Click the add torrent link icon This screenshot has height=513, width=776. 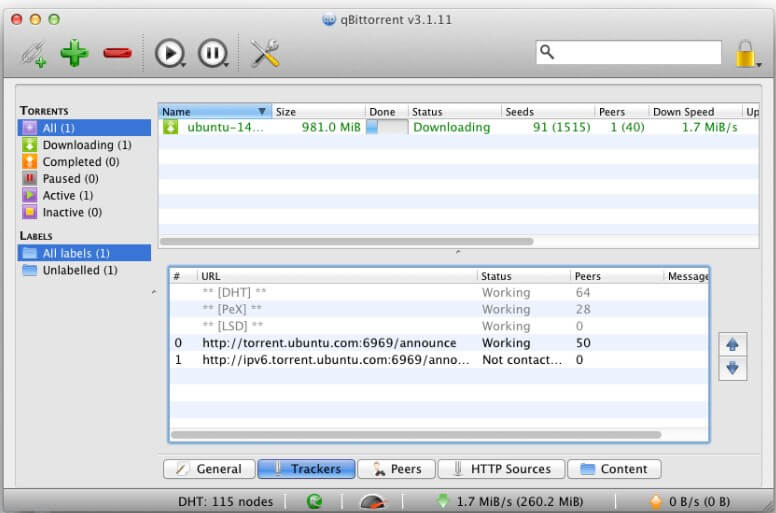pyautogui.click(x=33, y=53)
